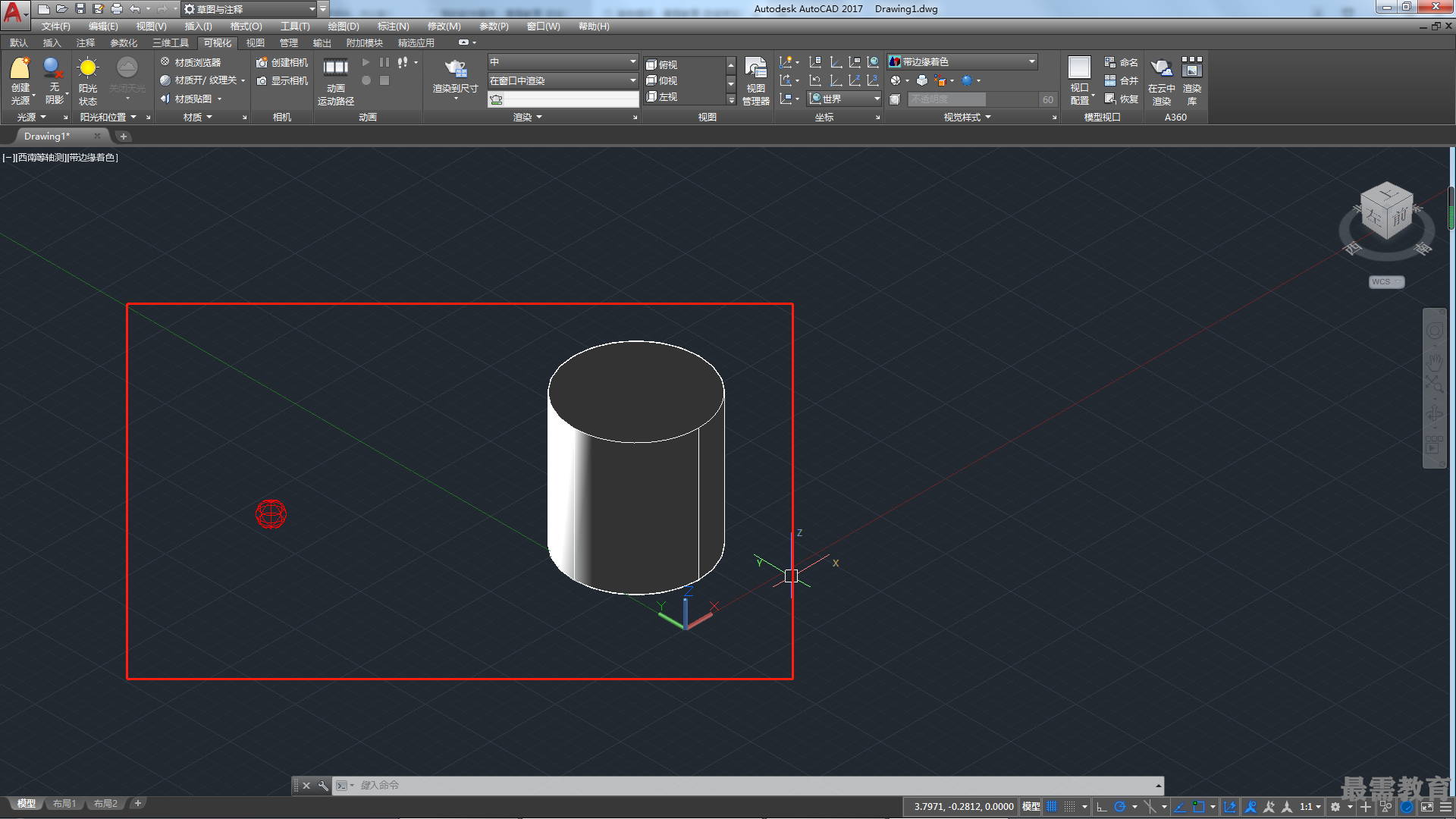Click the Pan hand tool in navigation bar
1456x819 pixels.
(1434, 362)
